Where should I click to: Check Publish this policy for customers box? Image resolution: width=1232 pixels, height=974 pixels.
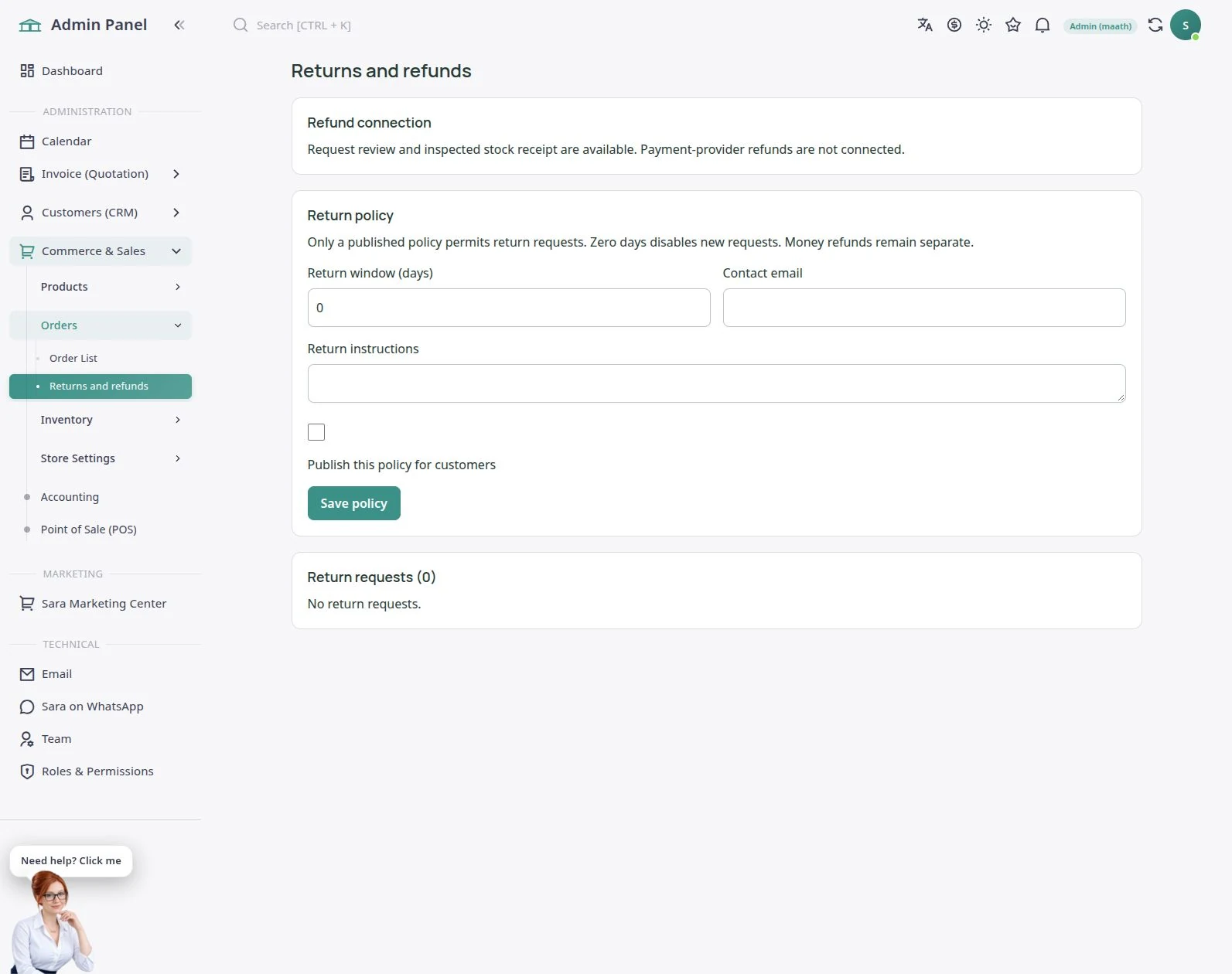(316, 432)
